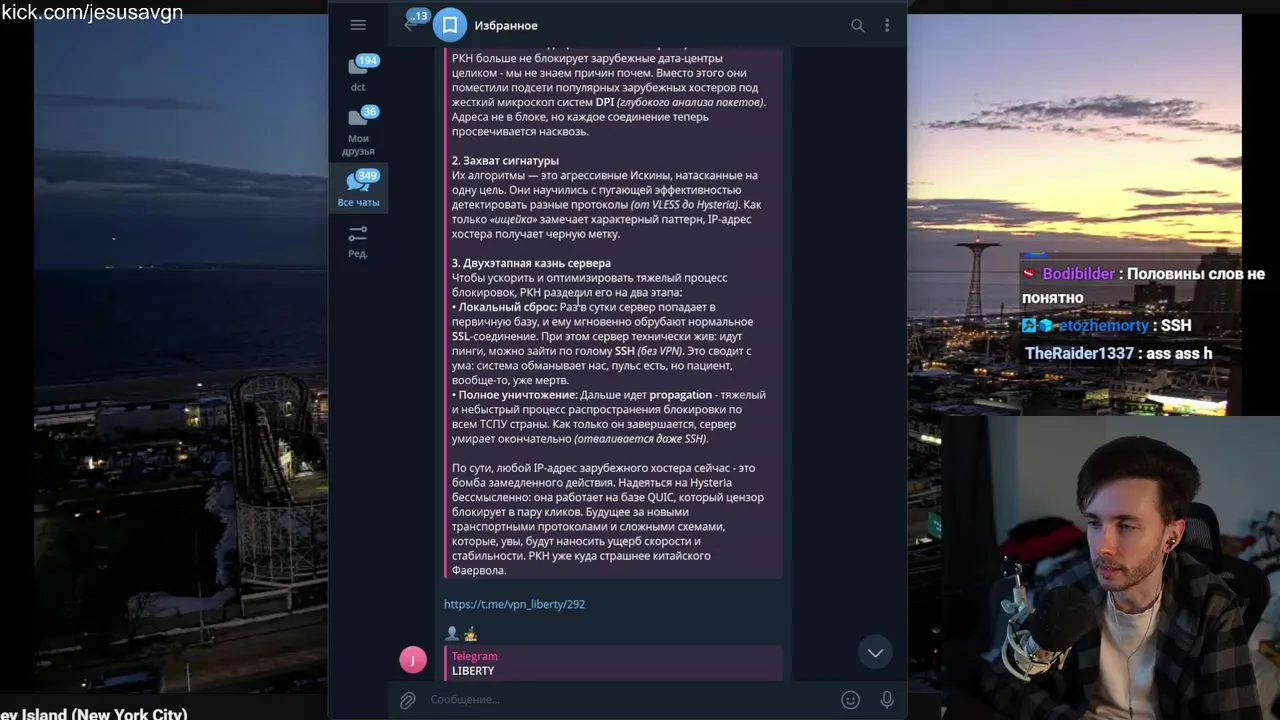This screenshot has height=720, width=1280.
Task: Open the emoji picker smiley icon
Action: click(x=850, y=700)
